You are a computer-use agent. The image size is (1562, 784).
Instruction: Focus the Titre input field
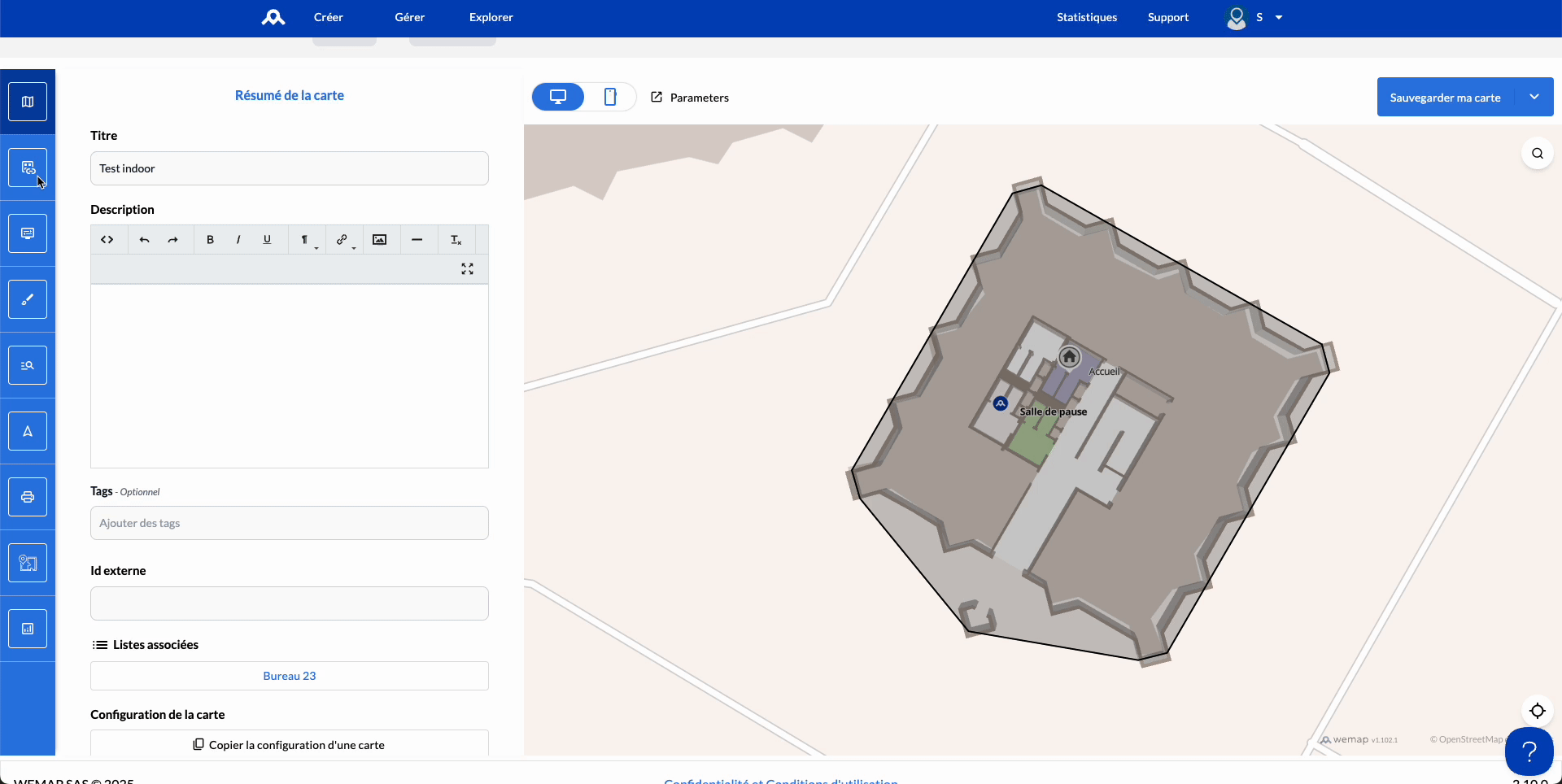pyautogui.click(x=290, y=168)
